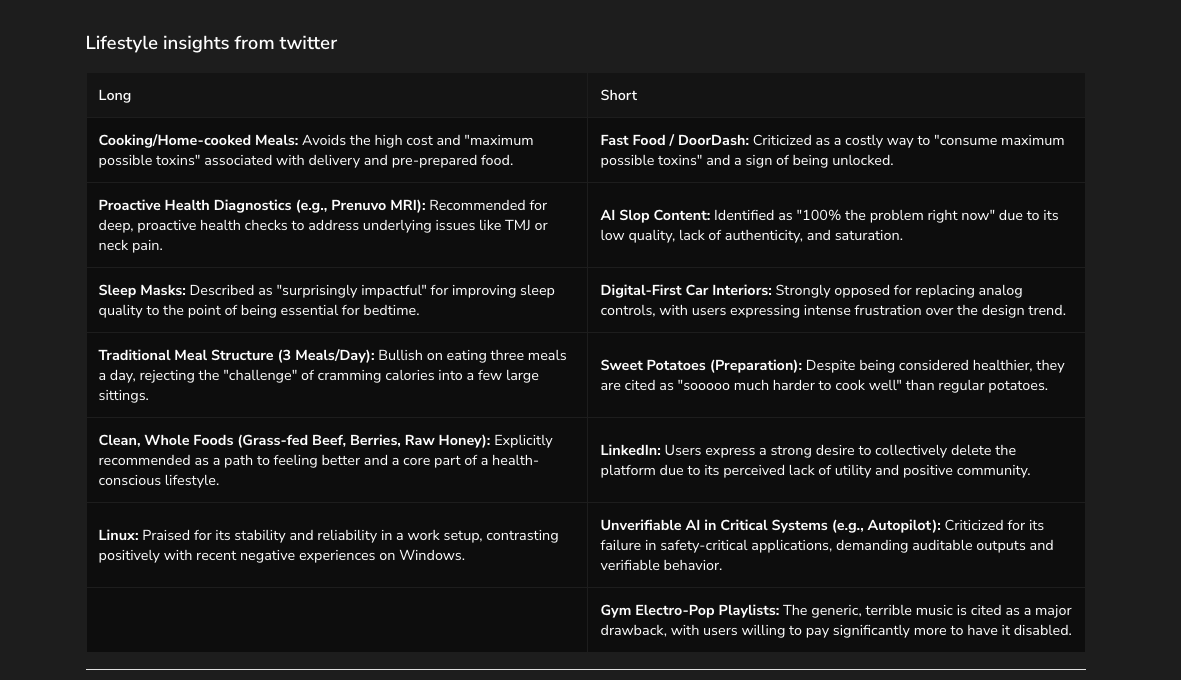The width and height of the screenshot is (1181, 680).
Task: Select the Proactive Health Diagnostics cell
Action: (261, 205)
